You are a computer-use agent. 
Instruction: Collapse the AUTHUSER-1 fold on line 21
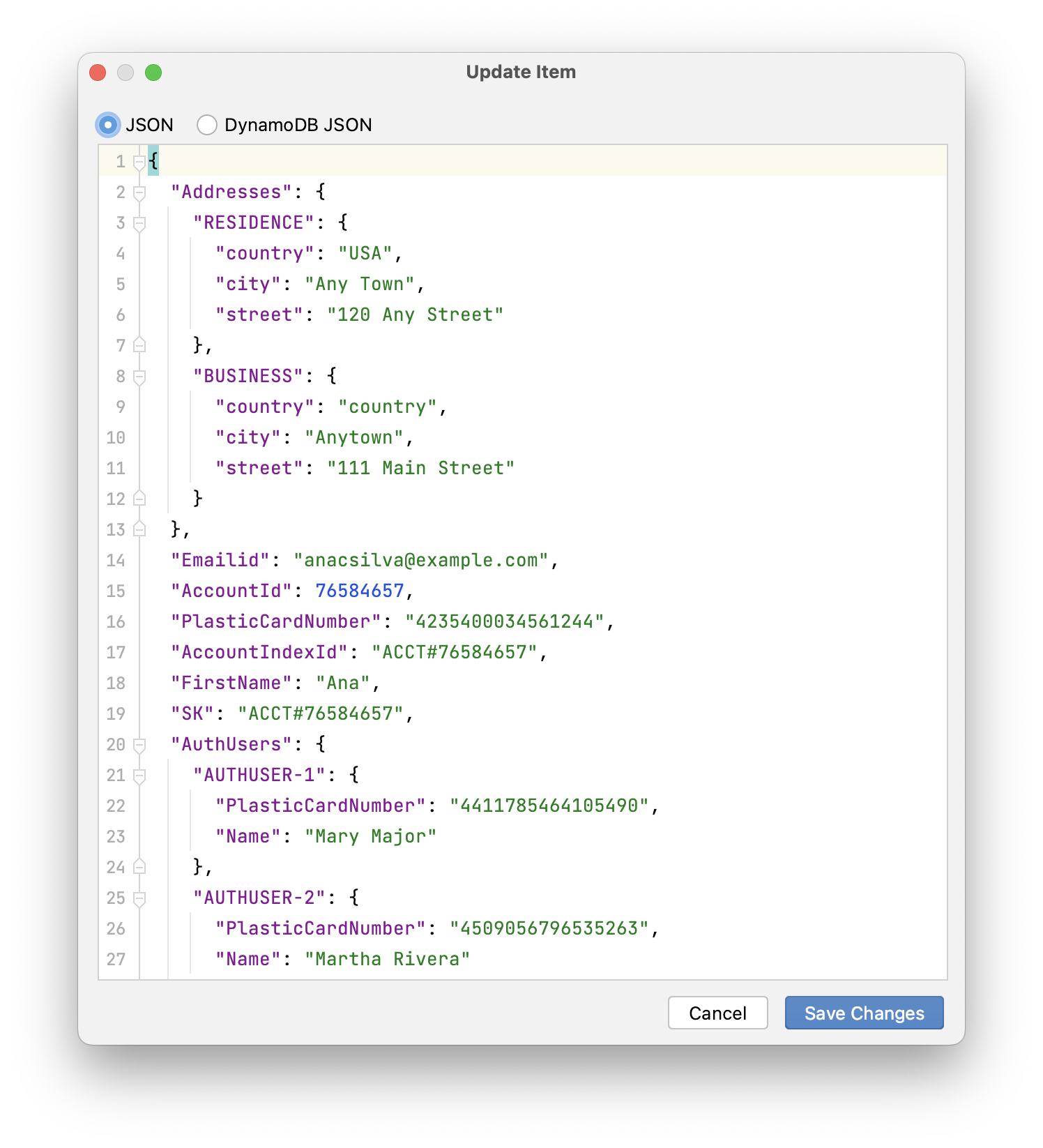pos(139,776)
